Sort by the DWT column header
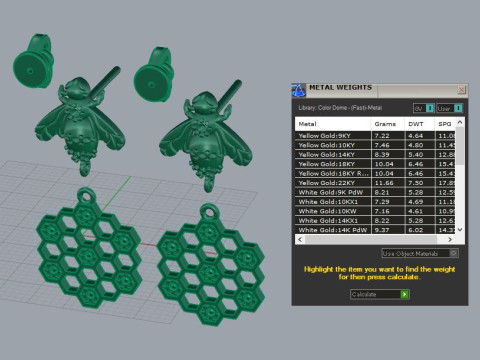The width and height of the screenshot is (480, 360). (x=419, y=124)
